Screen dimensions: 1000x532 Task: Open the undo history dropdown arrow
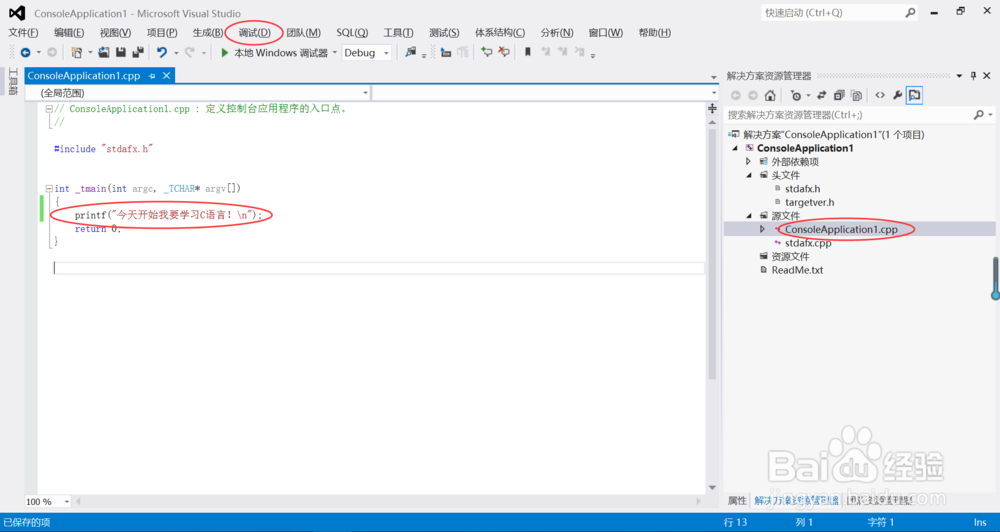click(x=176, y=53)
